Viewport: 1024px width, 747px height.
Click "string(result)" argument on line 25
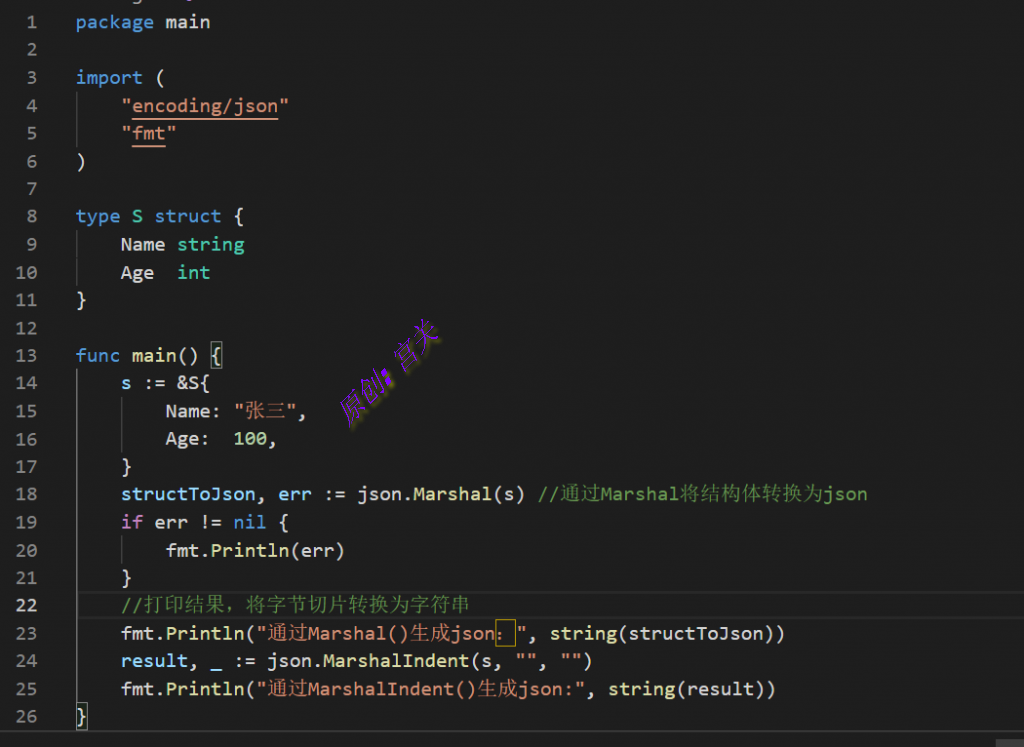691,689
